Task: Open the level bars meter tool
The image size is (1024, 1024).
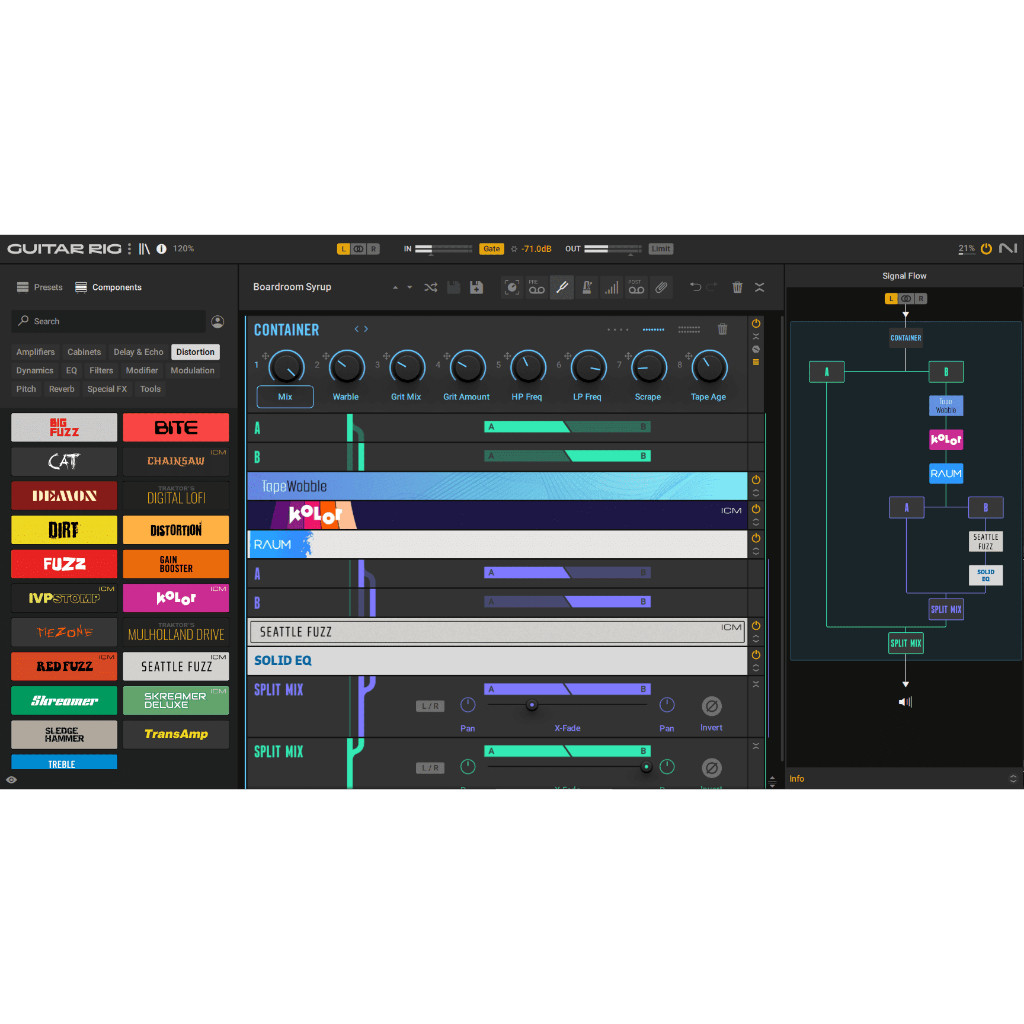Action: tap(611, 287)
